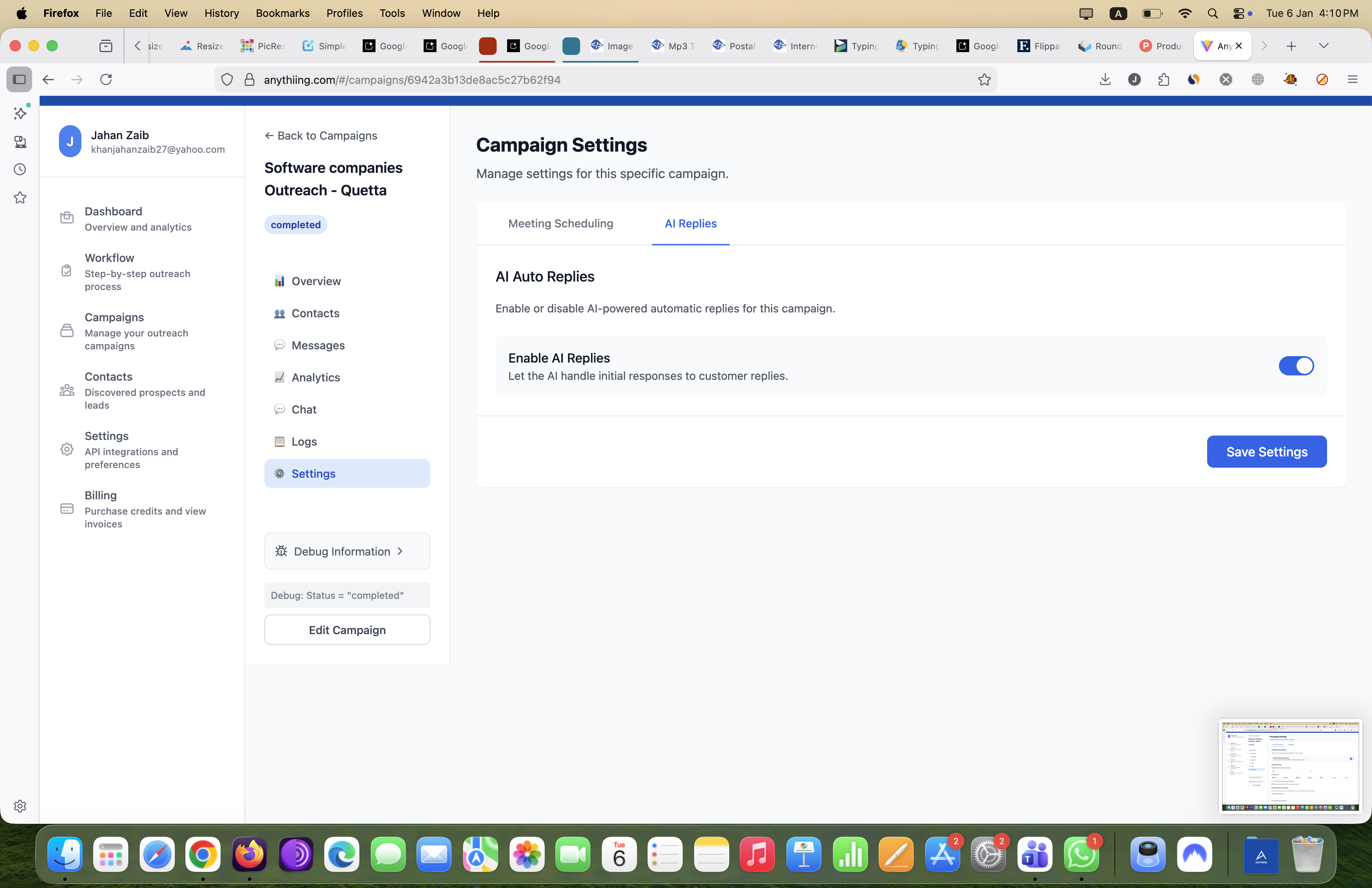Bookmark this page with the star icon
This screenshot has width=1372, height=888.
click(984, 79)
